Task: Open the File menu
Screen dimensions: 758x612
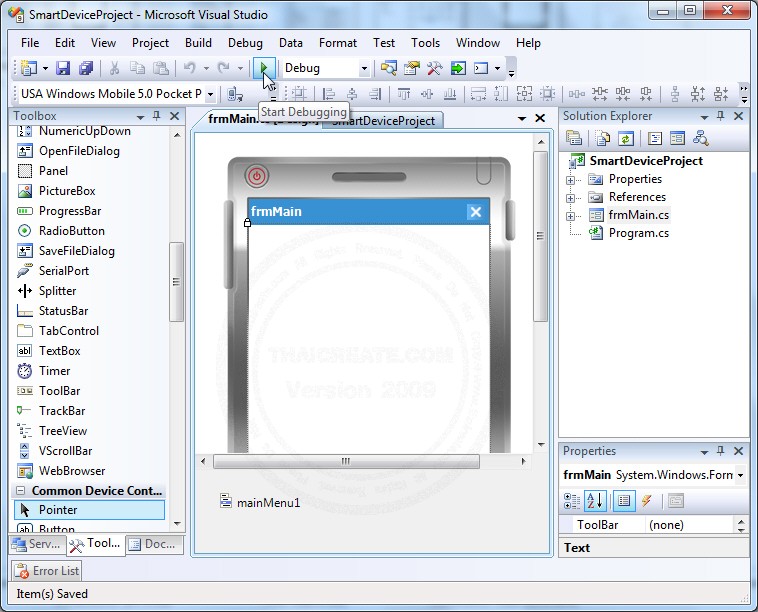Action: [30, 43]
